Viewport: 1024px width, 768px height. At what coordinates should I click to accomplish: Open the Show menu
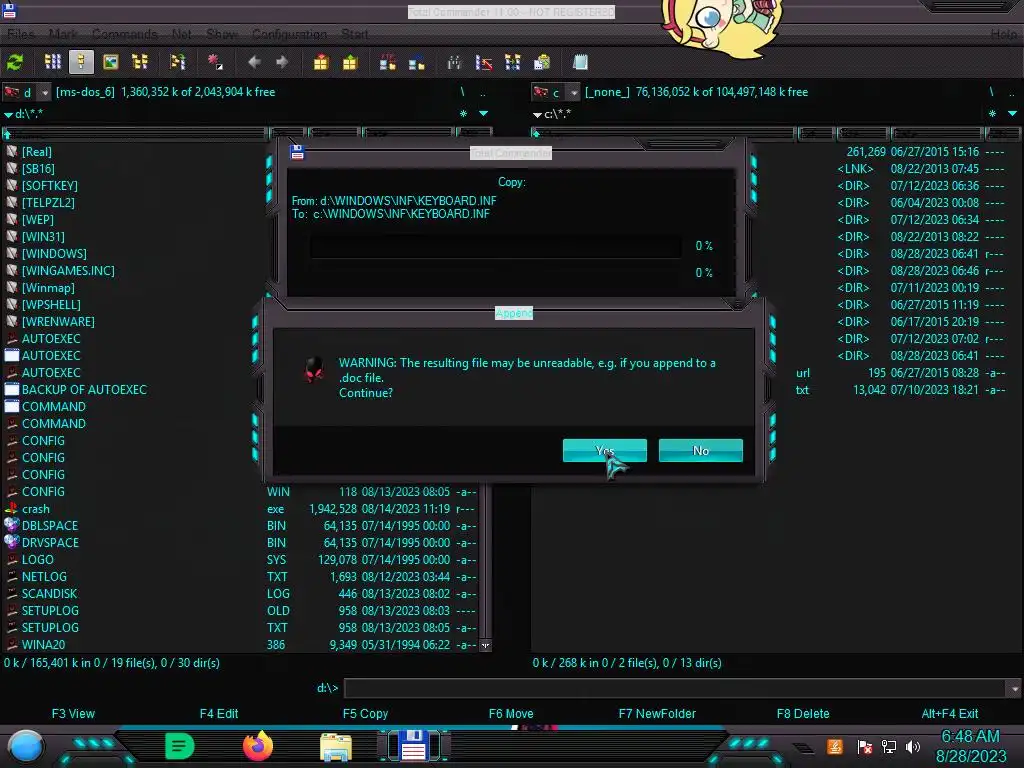click(222, 34)
